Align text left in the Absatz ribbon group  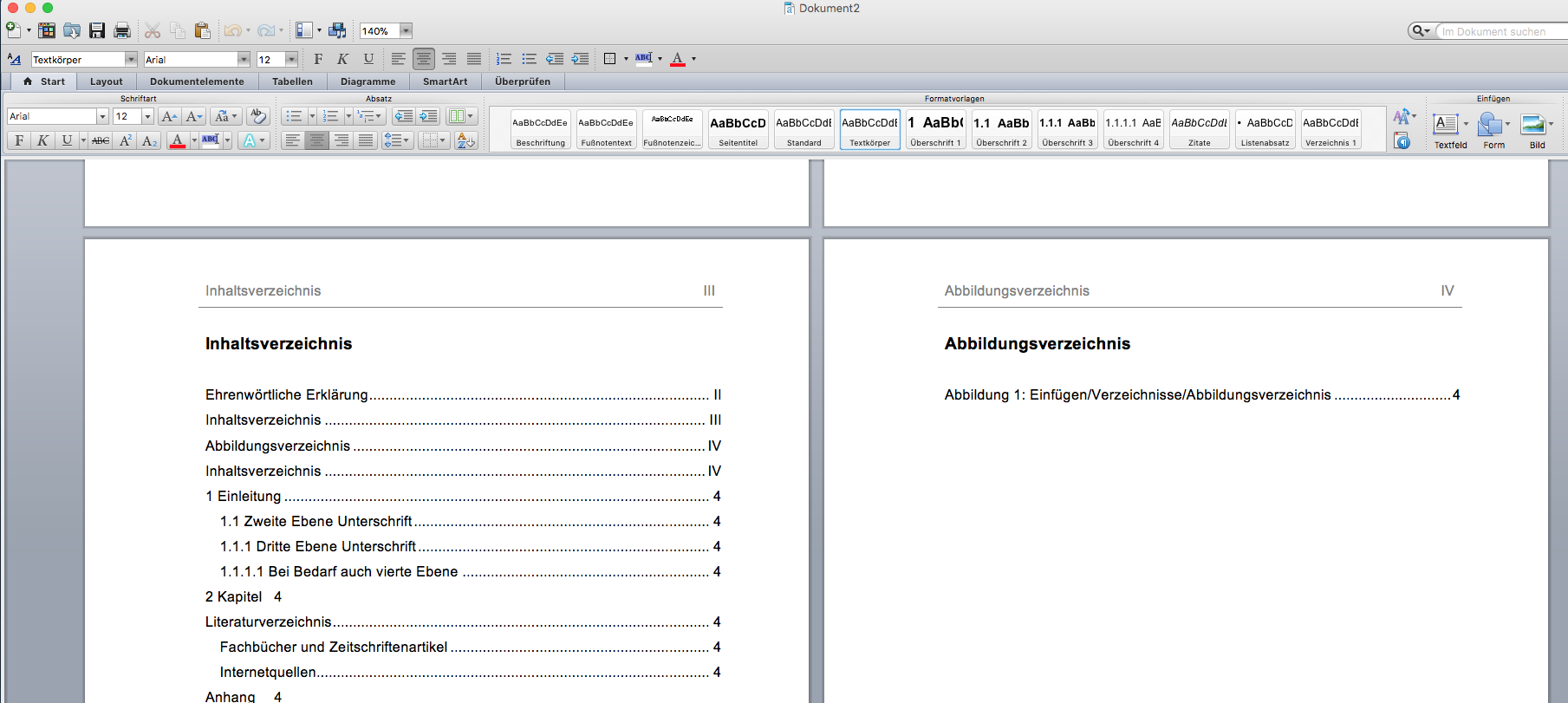(x=293, y=140)
